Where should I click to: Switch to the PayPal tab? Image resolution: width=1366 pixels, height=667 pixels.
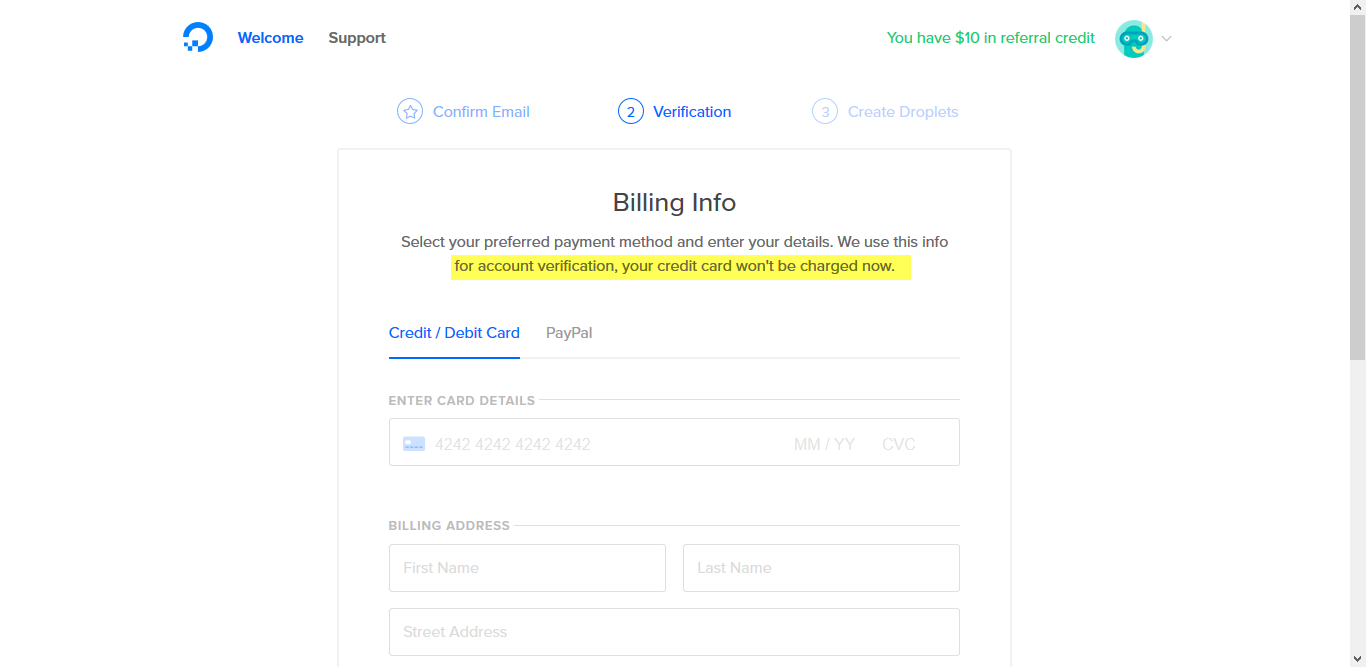point(569,333)
